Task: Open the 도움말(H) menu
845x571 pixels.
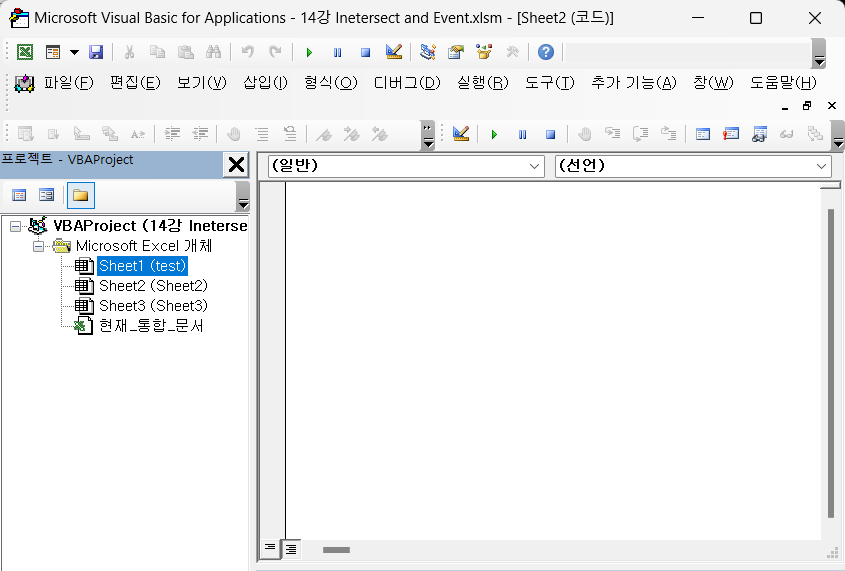Action: 784,83
